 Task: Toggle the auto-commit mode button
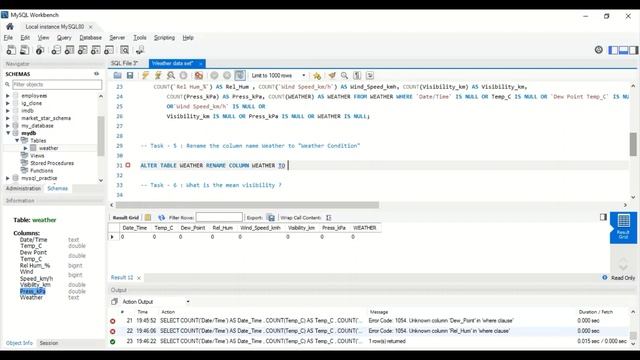coord(240,76)
